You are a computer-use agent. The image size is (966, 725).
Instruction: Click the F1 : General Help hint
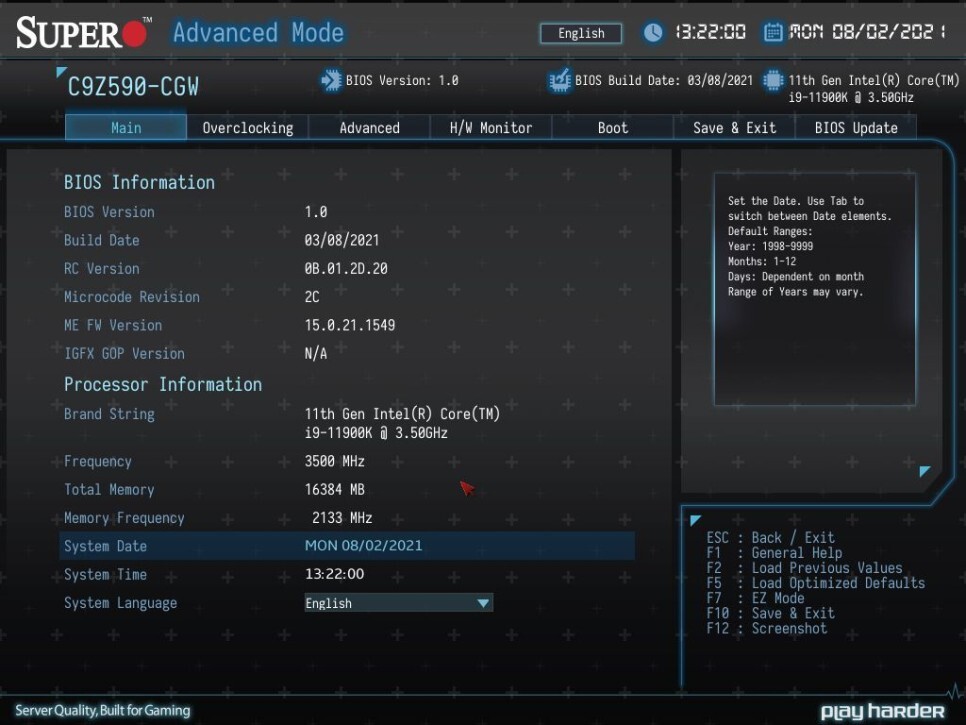774,553
